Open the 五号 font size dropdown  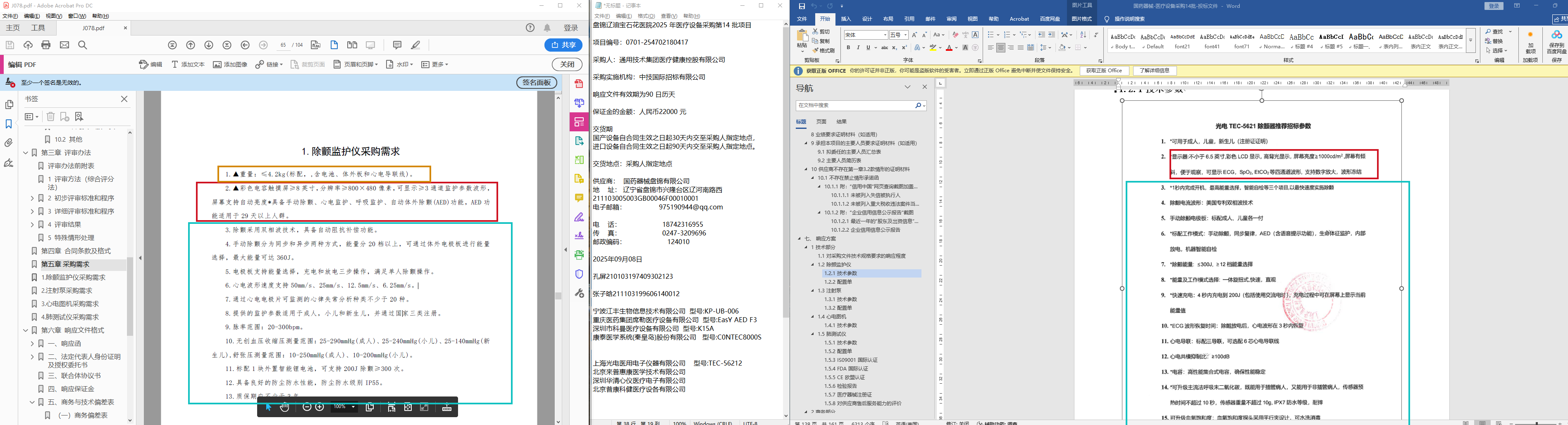point(905,35)
